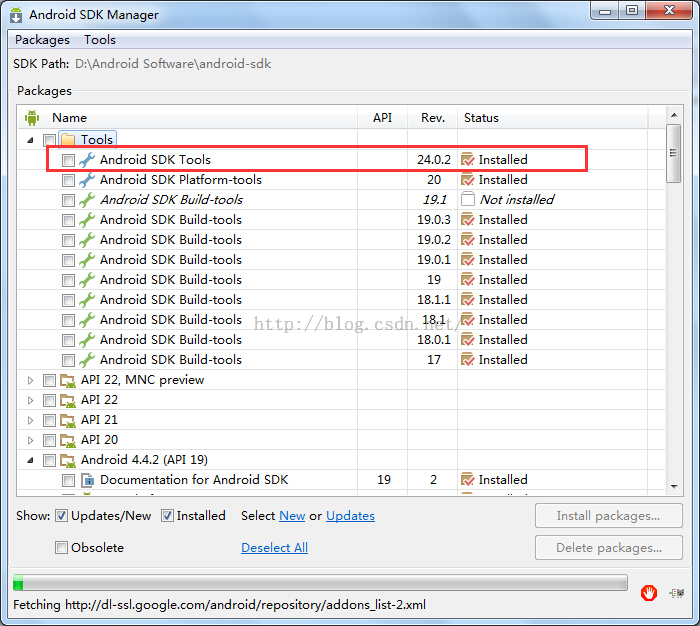Click the 18.0.1 revision cell
The width and height of the screenshot is (700, 626).
click(433, 340)
